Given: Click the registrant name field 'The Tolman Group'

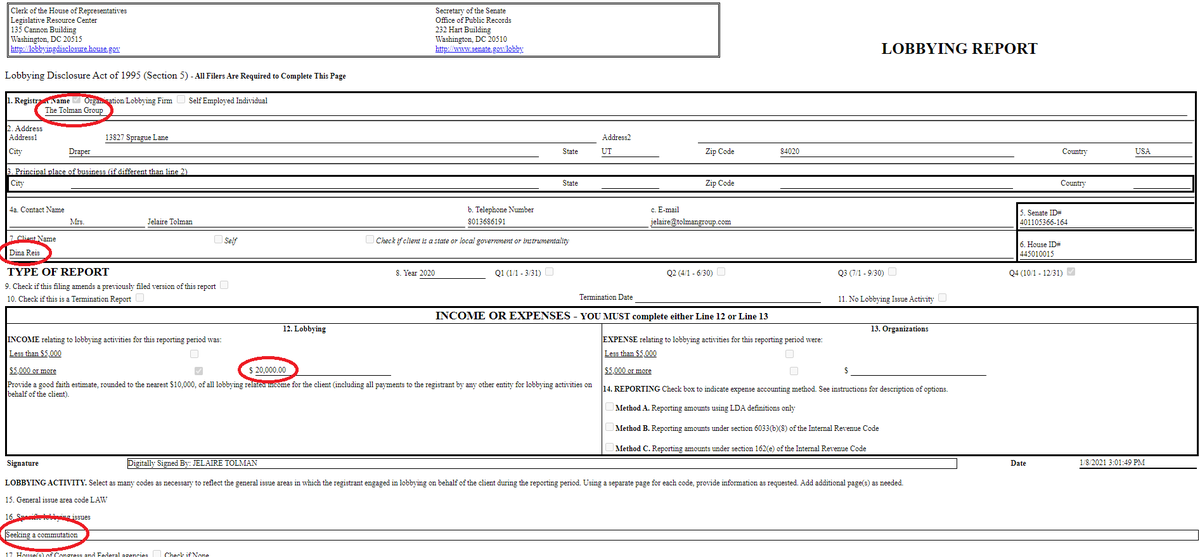Looking at the screenshot, I should 618,110.
